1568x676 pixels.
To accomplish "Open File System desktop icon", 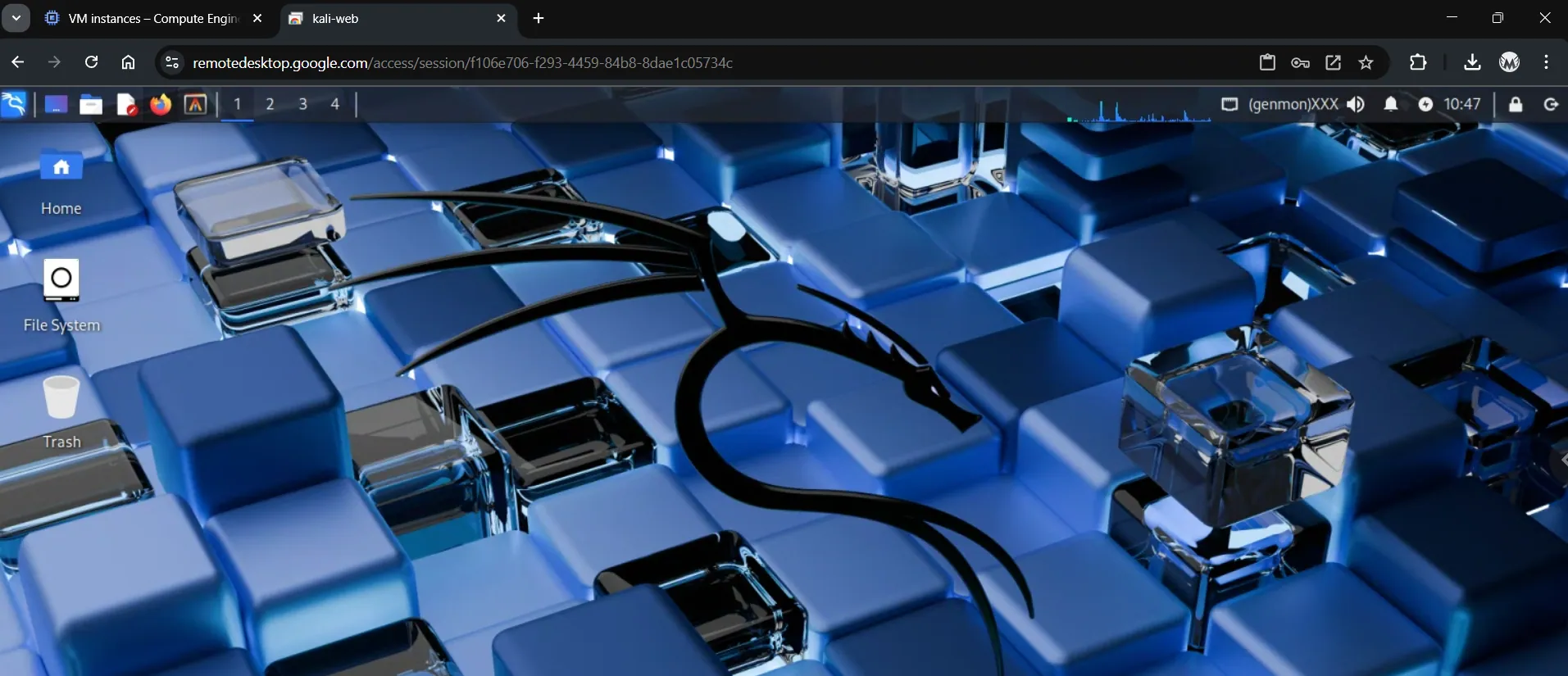I will coord(61,296).
